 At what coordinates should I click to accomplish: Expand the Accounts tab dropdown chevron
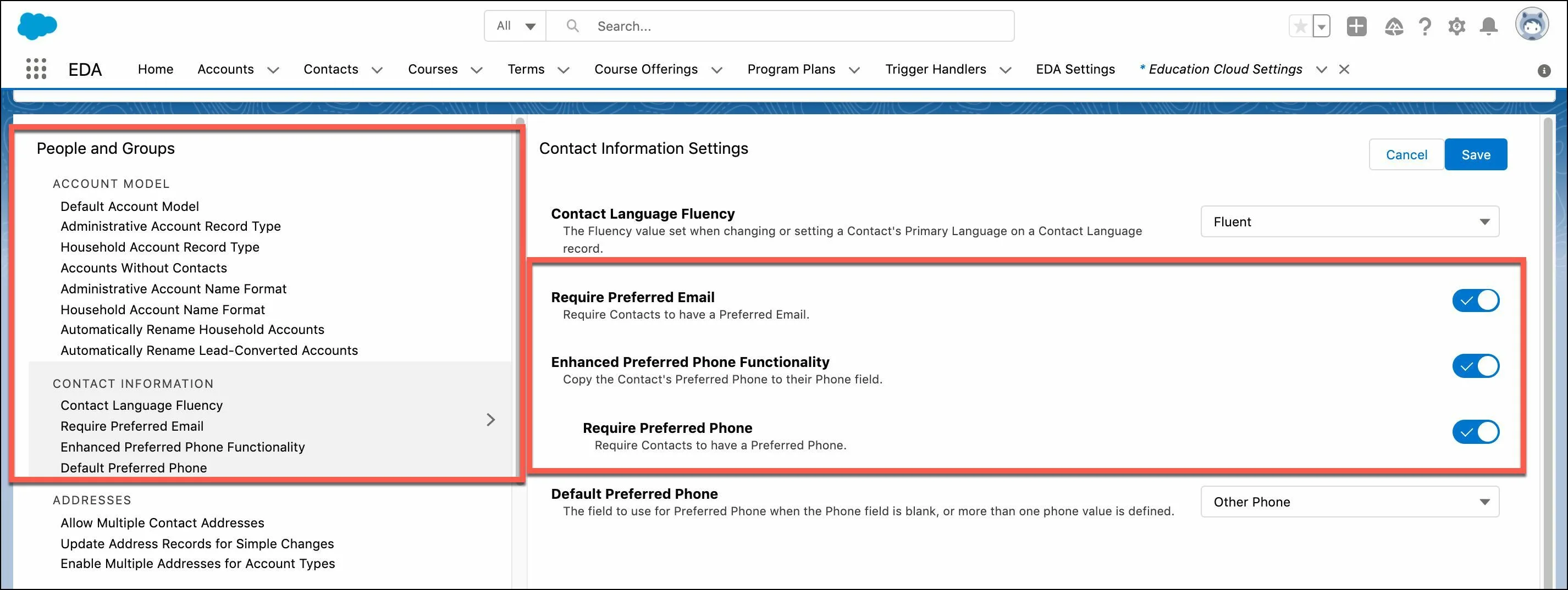[x=273, y=70]
